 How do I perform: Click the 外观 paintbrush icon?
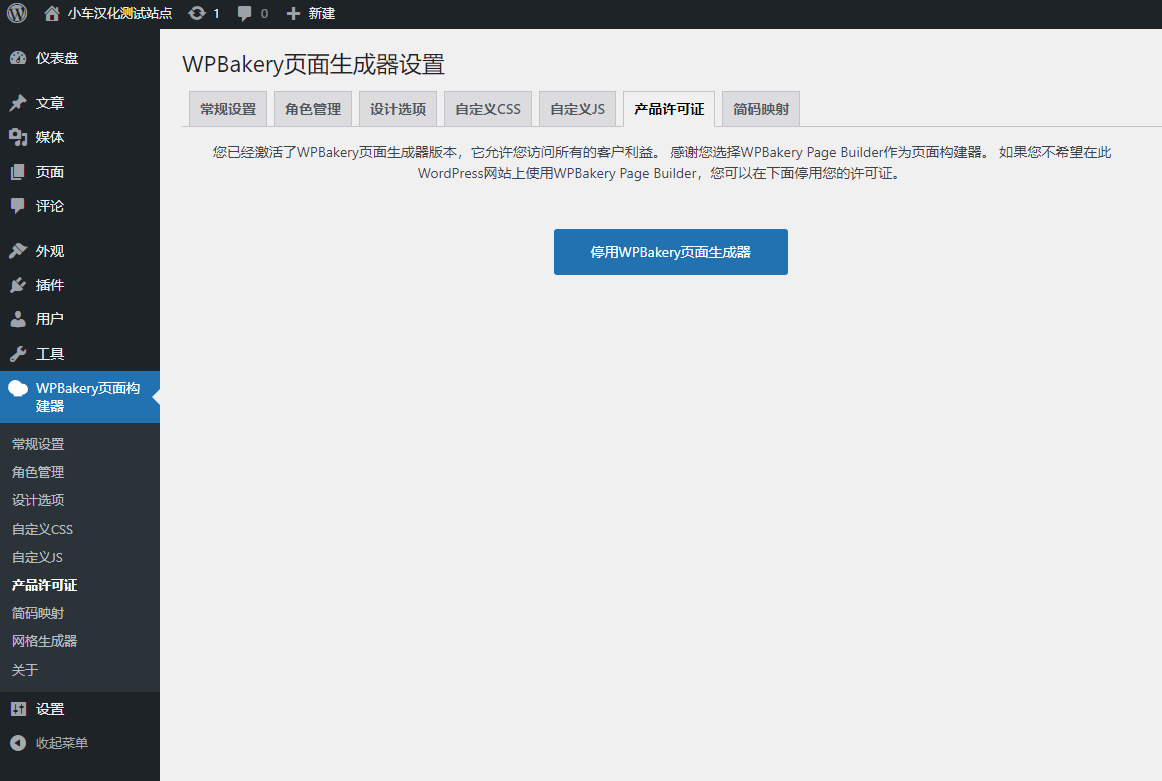coord(19,251)
